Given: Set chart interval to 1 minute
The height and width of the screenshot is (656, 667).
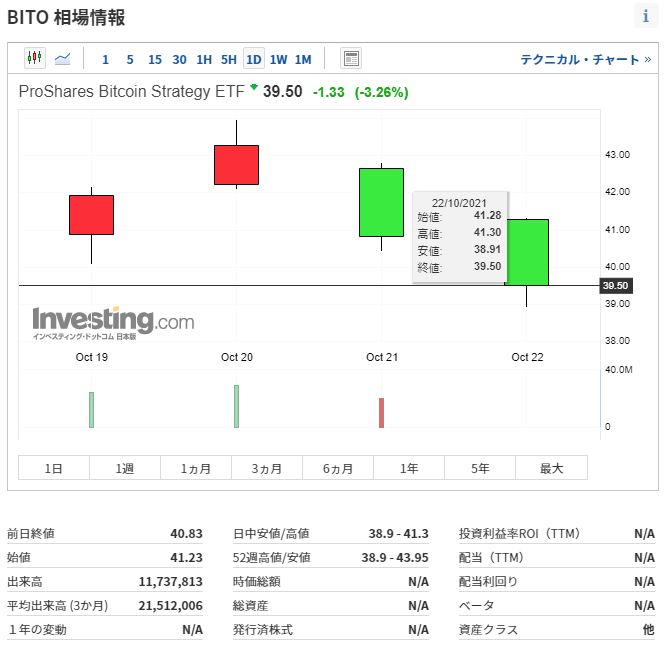Looking at the screenshot, I should point(105,60).
